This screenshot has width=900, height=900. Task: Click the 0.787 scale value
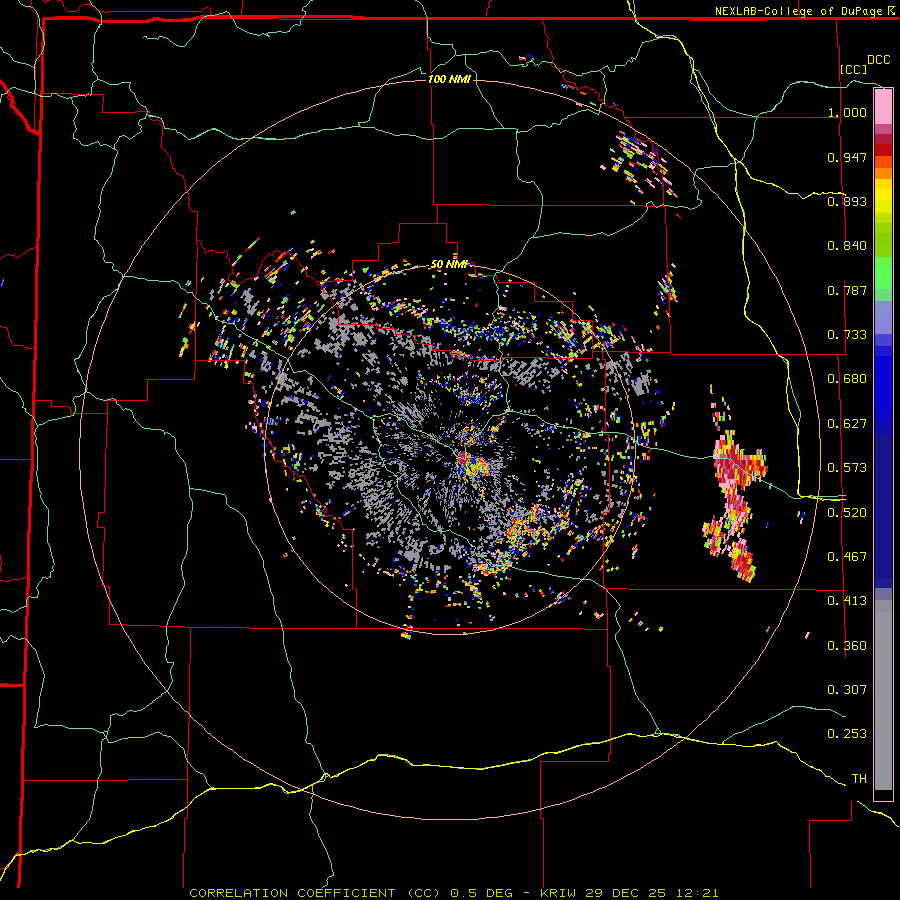[x=847, y=290]
